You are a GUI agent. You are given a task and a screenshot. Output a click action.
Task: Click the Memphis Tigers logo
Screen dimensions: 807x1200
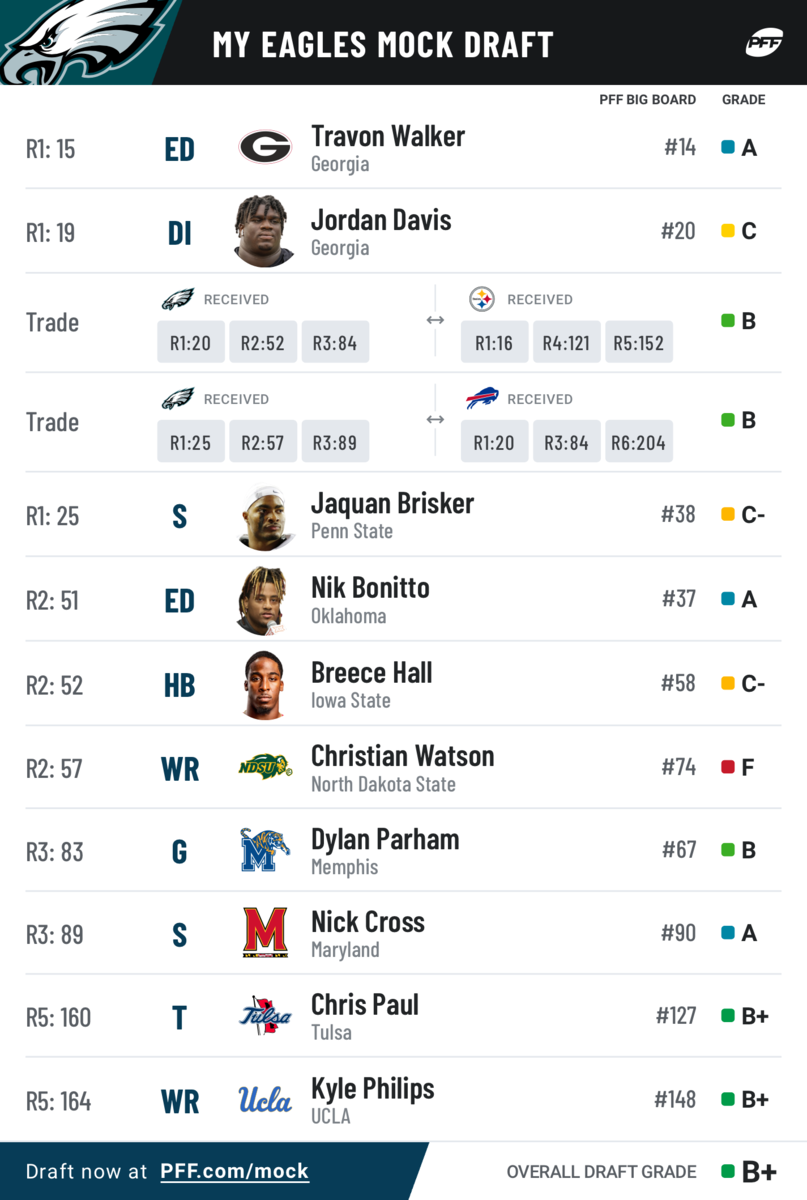coord(265,850)
